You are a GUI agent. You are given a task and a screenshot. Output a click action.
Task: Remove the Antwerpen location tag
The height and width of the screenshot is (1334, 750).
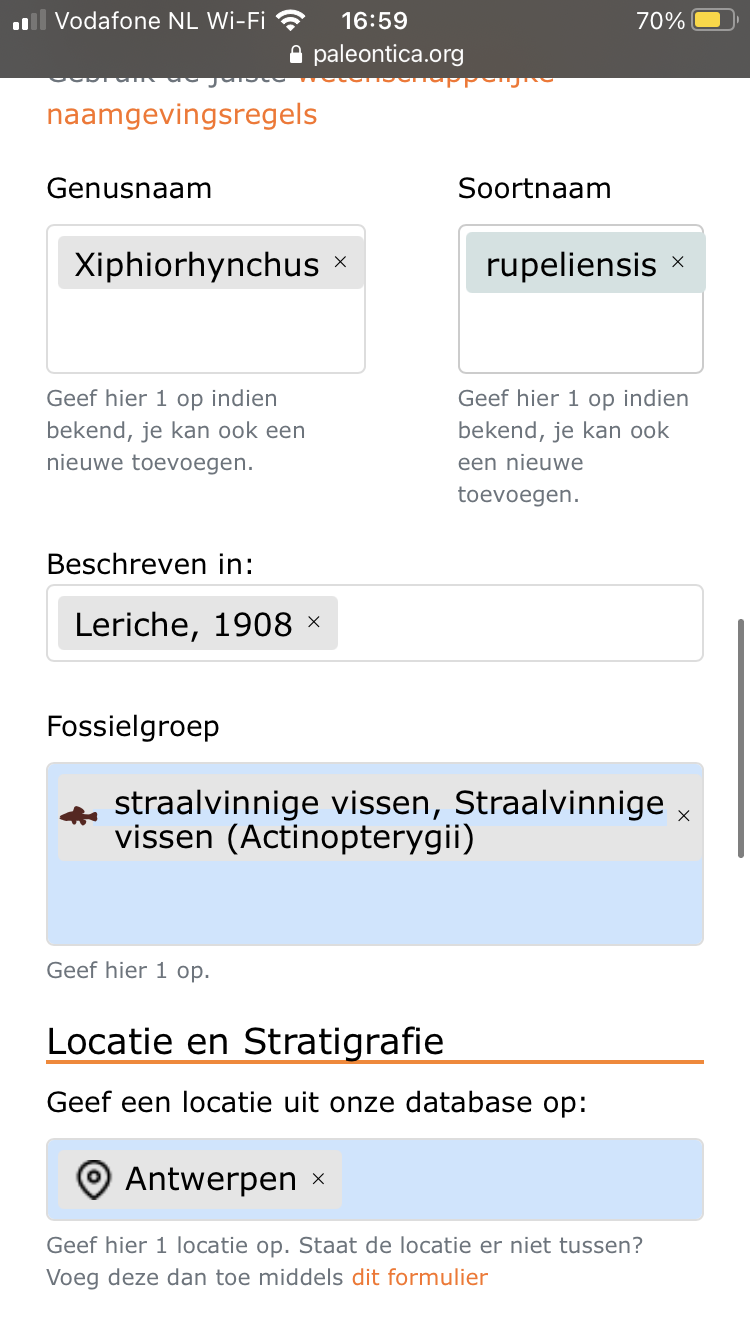pyautogui.click(x=319, y=1179)
